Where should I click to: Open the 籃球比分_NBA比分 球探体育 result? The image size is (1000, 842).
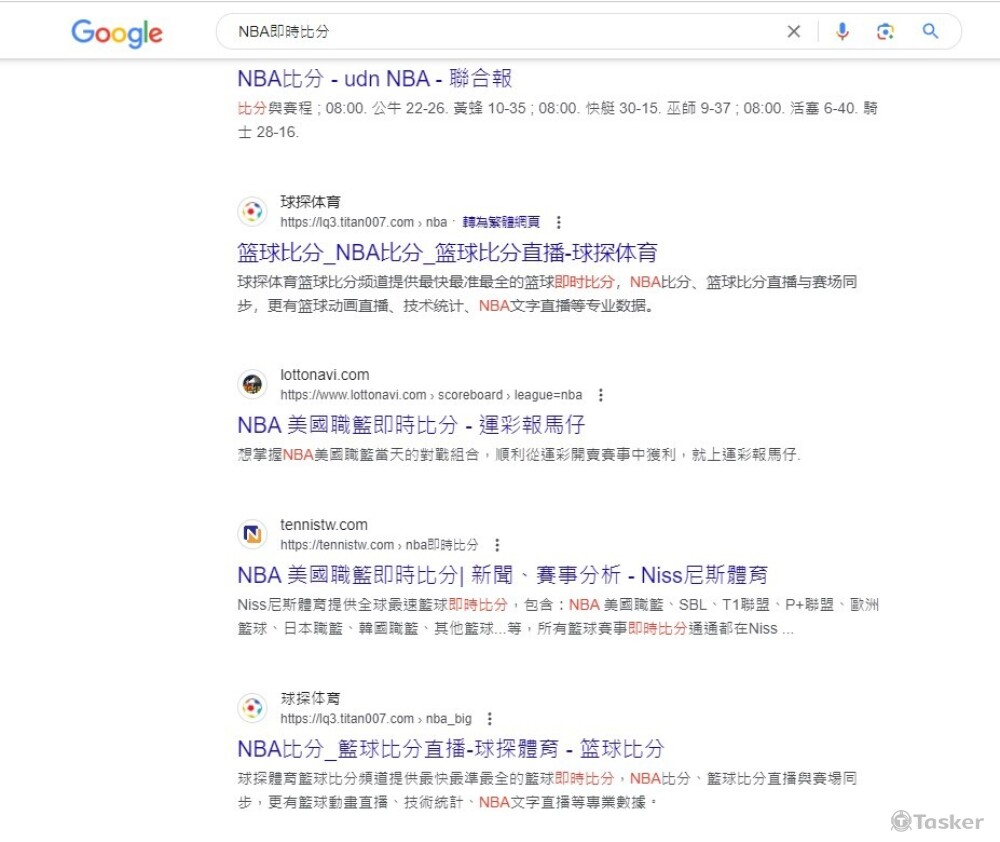tap(450, 252)
